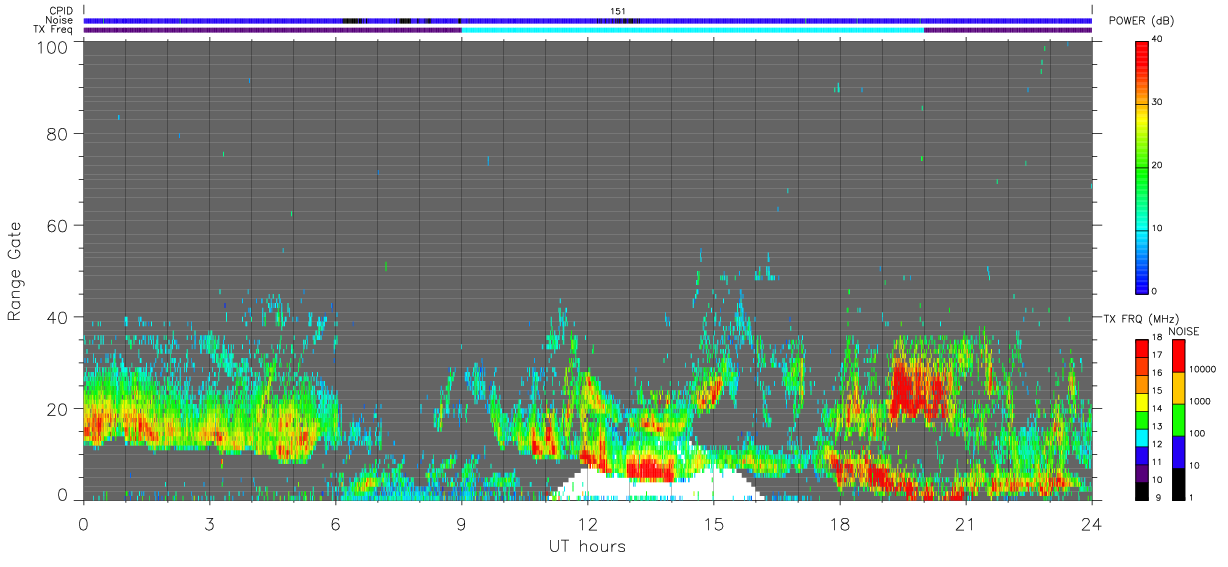Screen dimensions: 1228x567
Task: Click the 100 tick on the Range Gate axis
Action: (x=51, y=46)
